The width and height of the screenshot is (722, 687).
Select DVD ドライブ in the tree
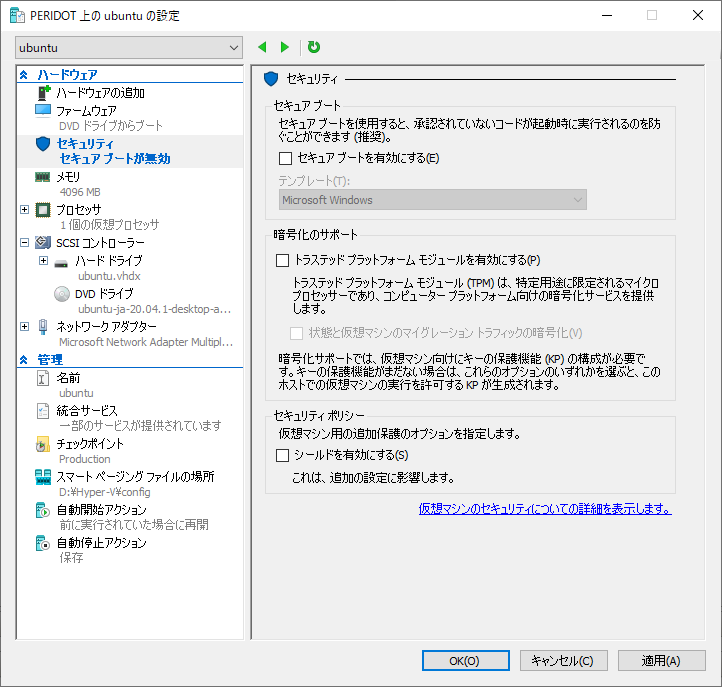[104, 294]
